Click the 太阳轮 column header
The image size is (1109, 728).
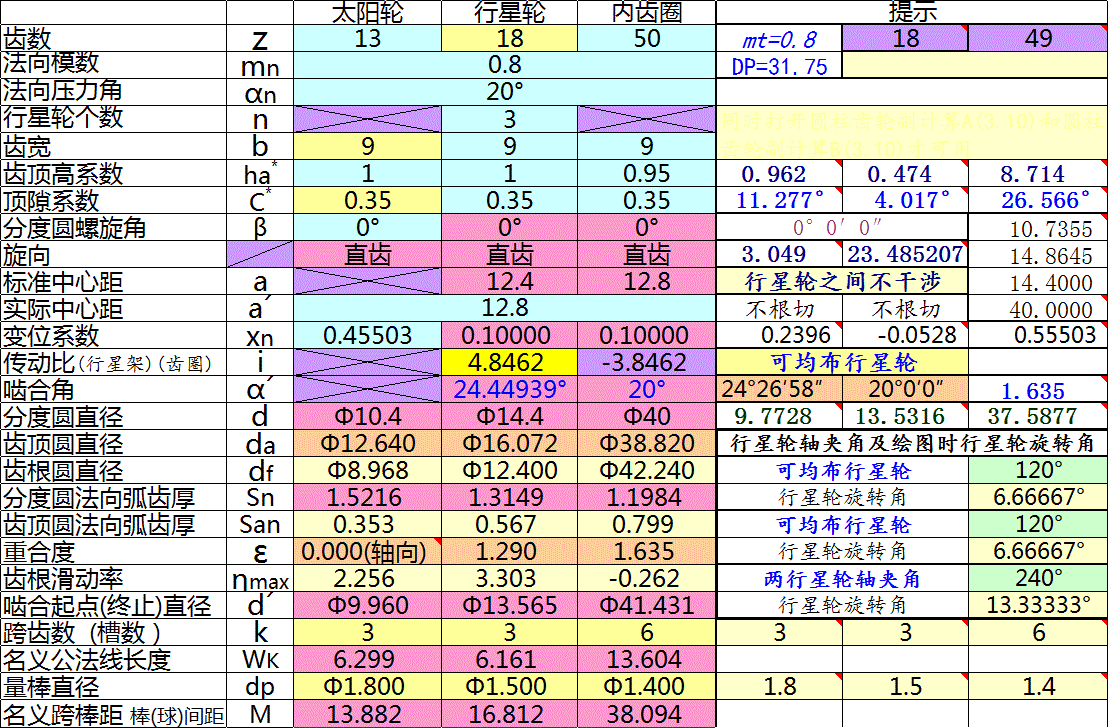pos(367,12)
